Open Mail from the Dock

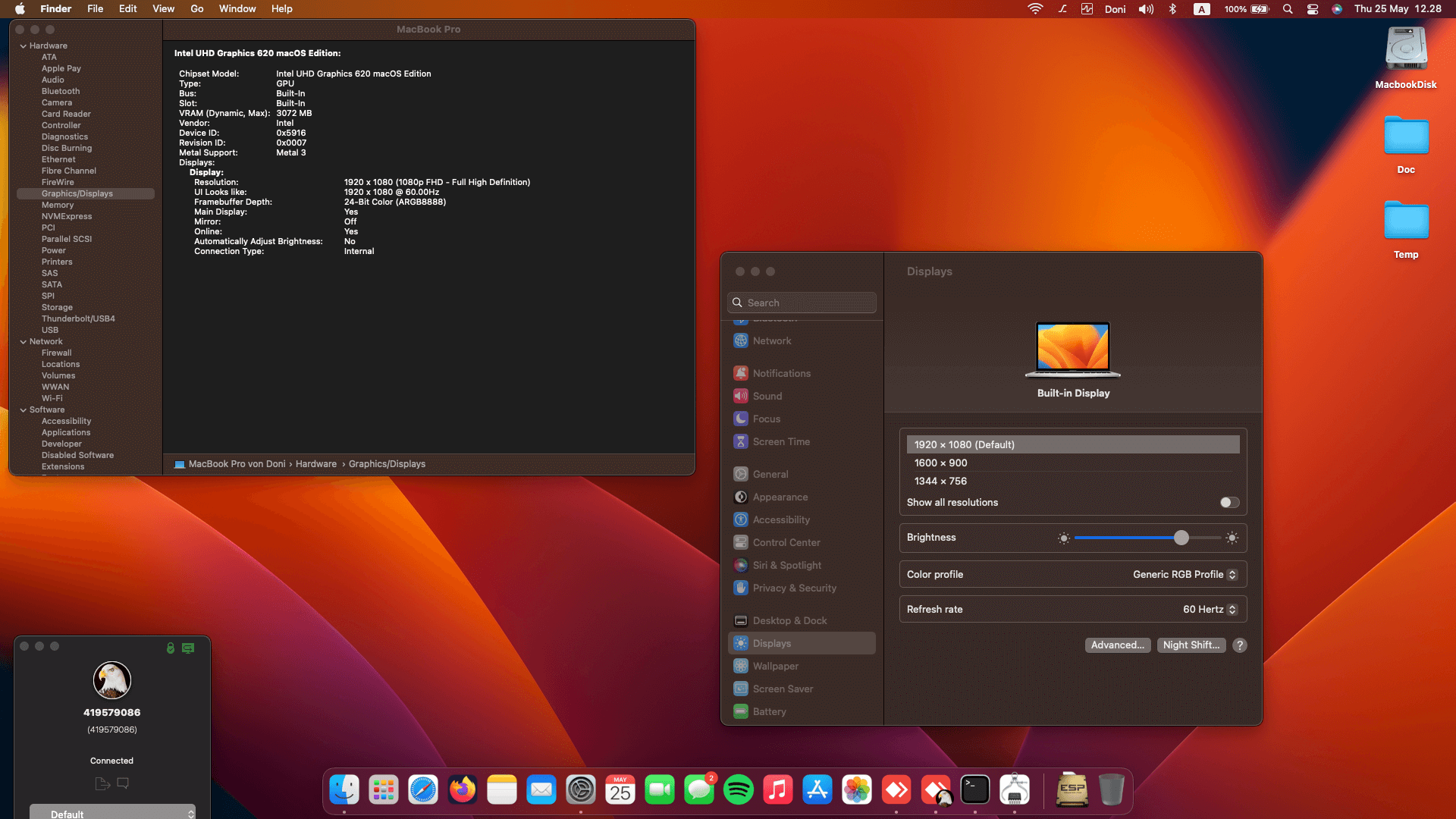[541, 790]
